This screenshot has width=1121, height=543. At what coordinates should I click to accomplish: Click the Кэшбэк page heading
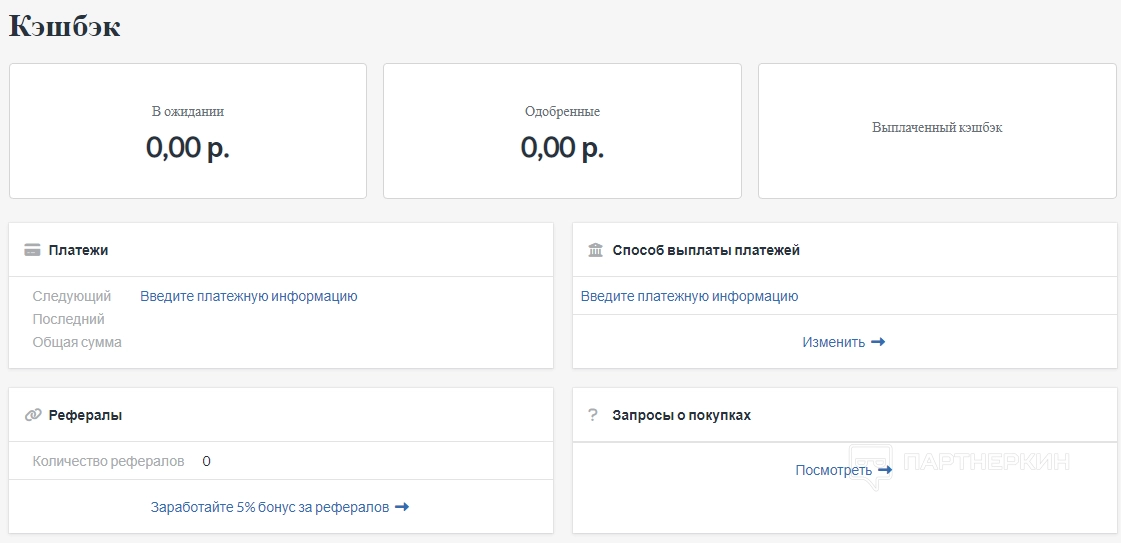65,27
